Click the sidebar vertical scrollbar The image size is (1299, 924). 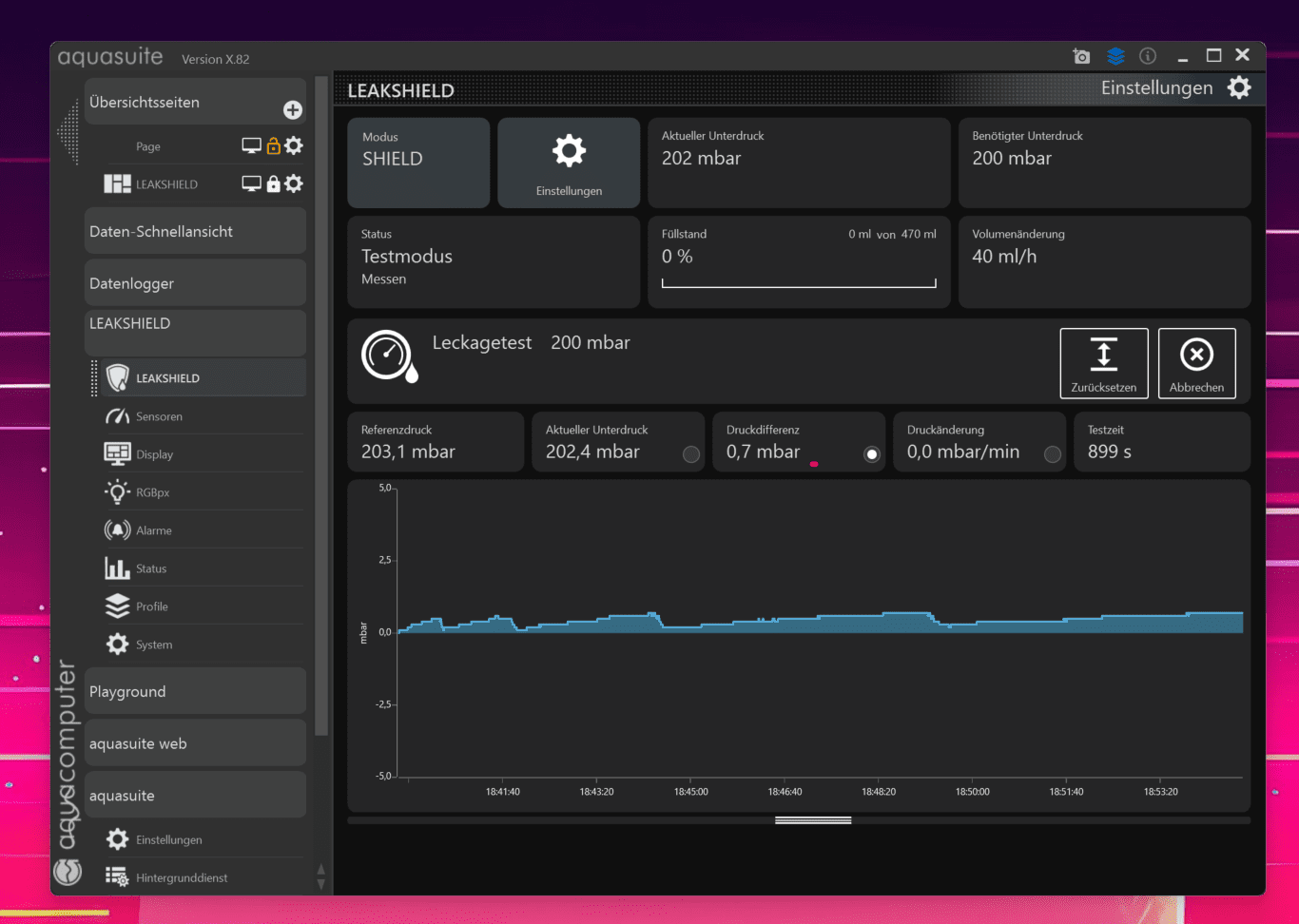(321, 407)
